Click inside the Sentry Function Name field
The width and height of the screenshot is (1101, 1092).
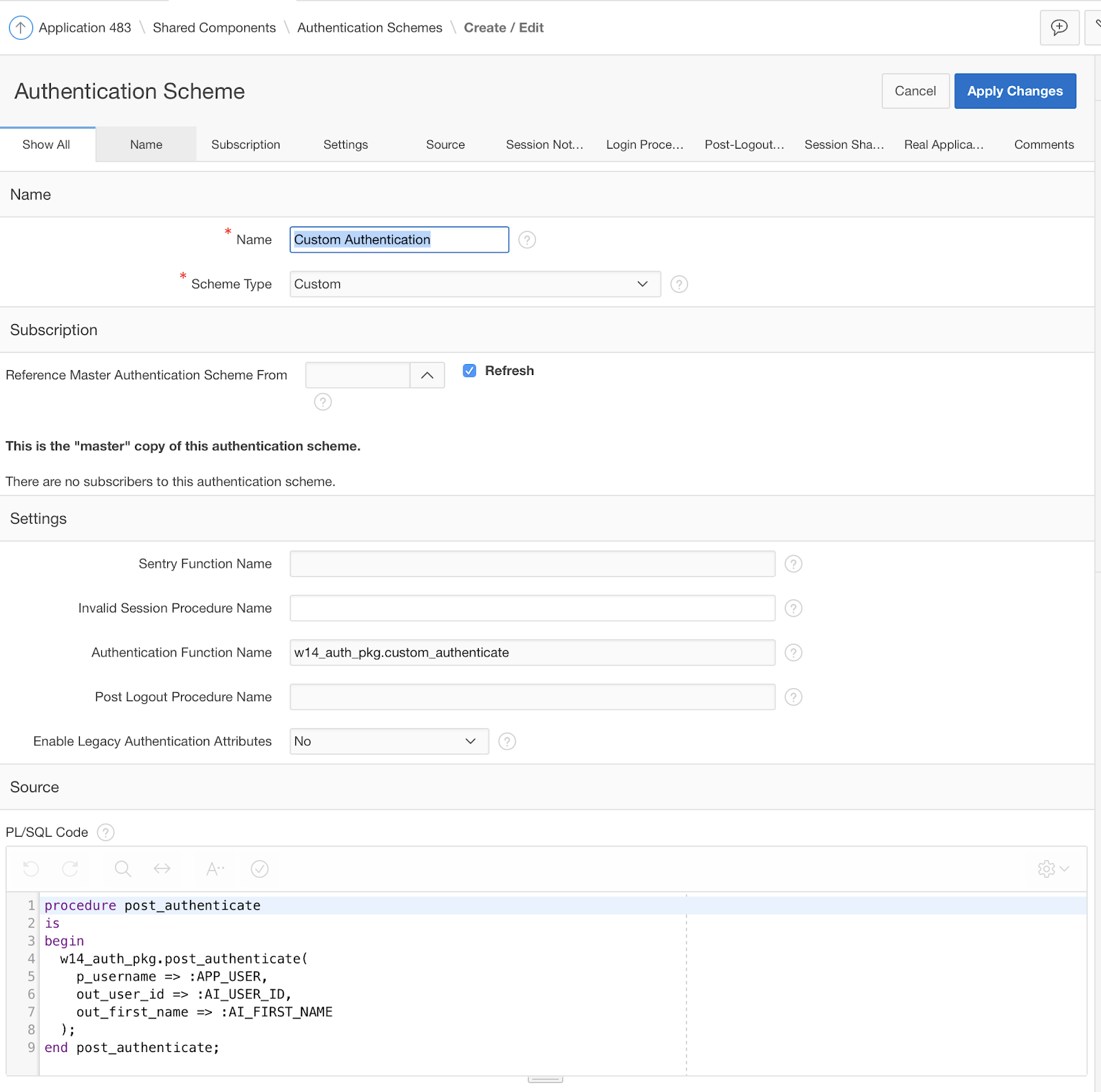pyautogui.click(x=532, y=564)
